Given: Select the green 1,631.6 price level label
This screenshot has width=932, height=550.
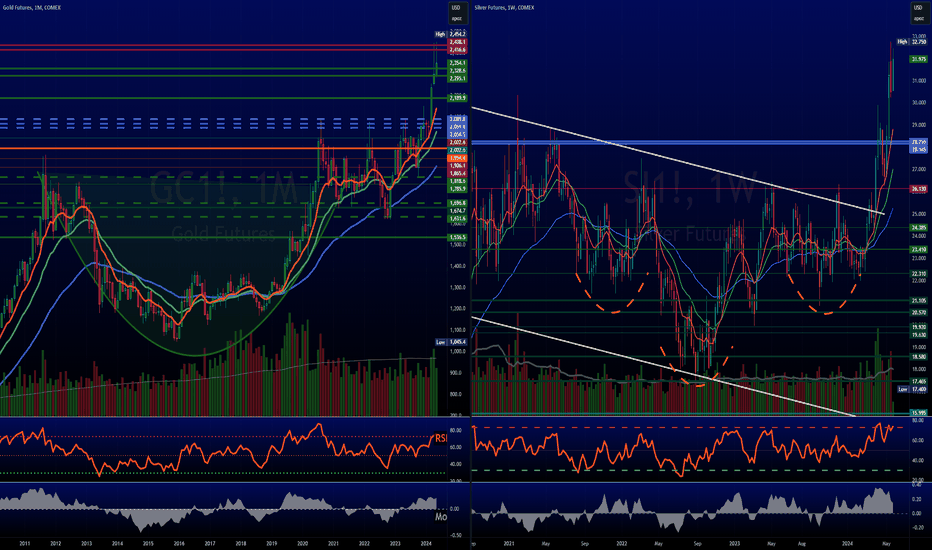Looking at the screenshot, I should click(x=457, y=219).
